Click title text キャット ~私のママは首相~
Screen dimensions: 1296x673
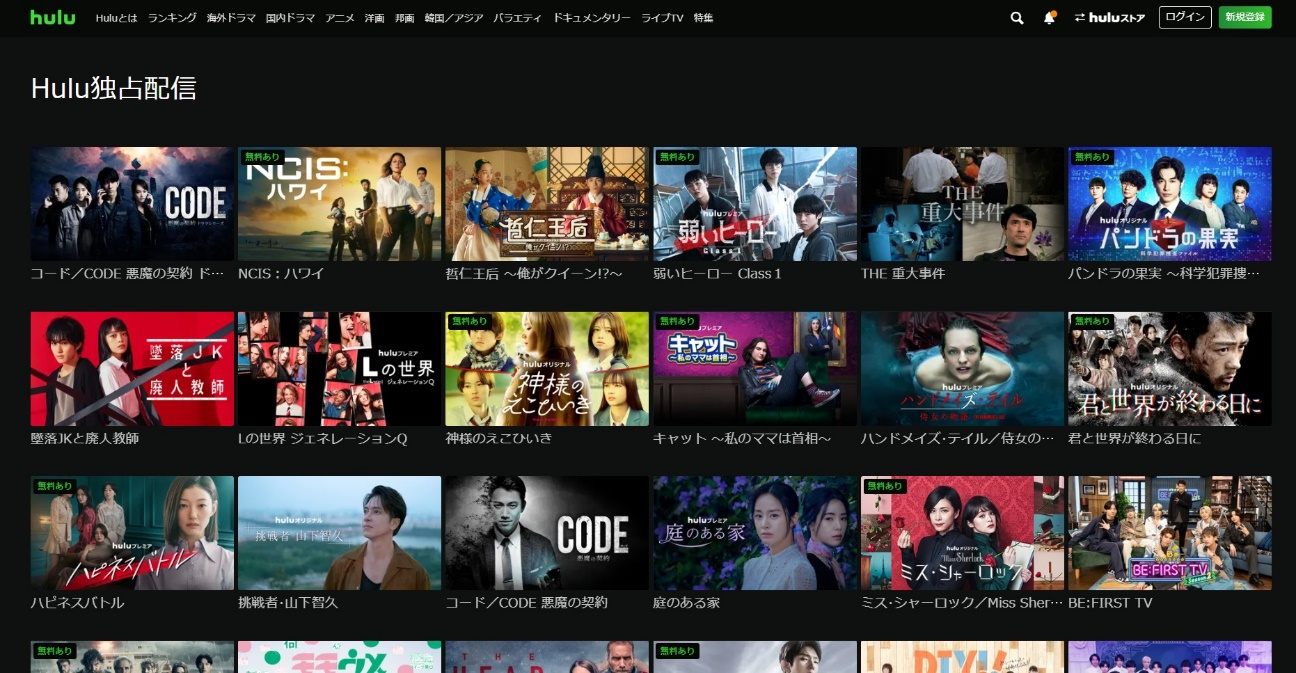click(742, 438)
